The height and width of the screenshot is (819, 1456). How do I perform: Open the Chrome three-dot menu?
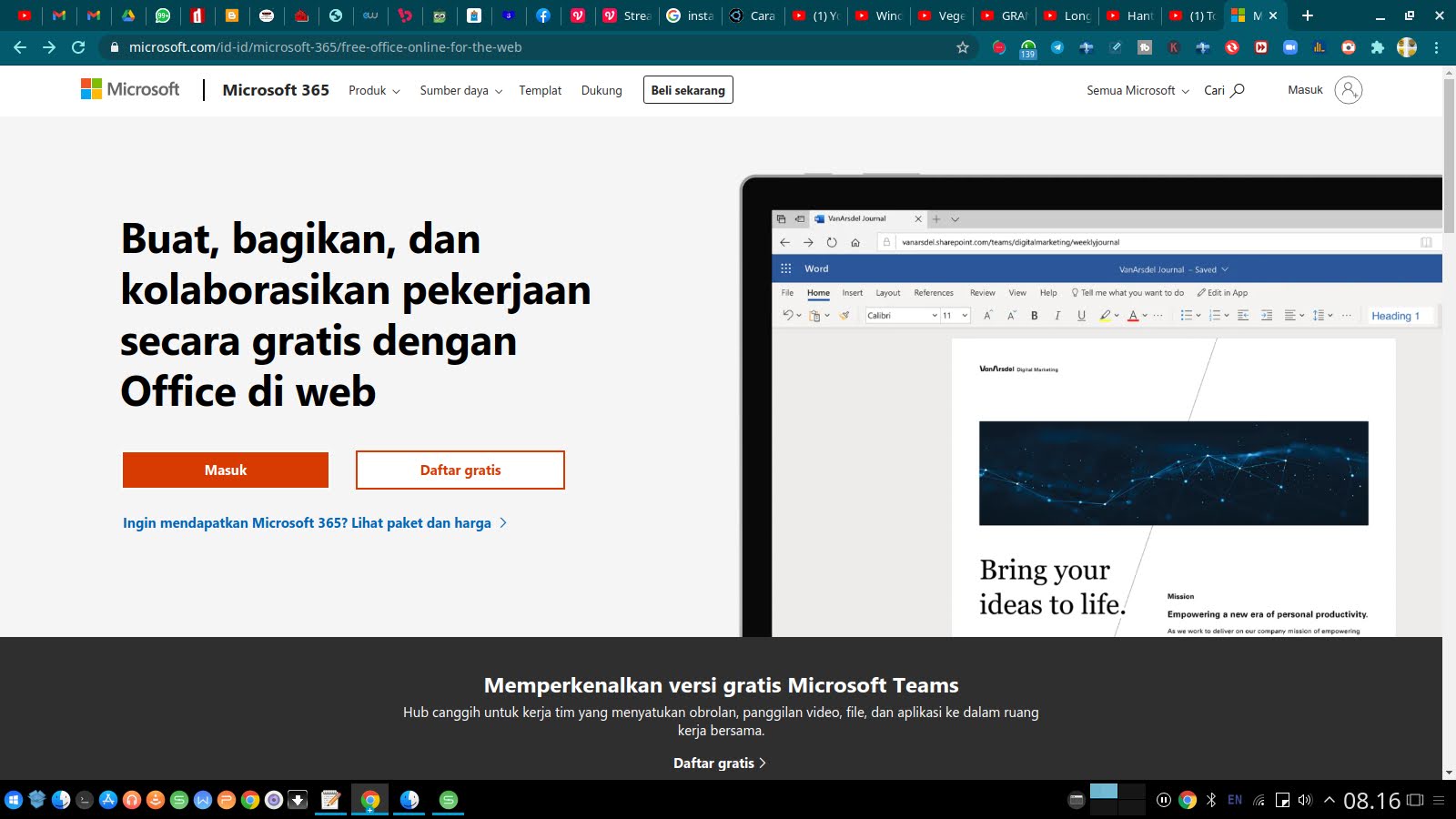(x=1436, y=47)
